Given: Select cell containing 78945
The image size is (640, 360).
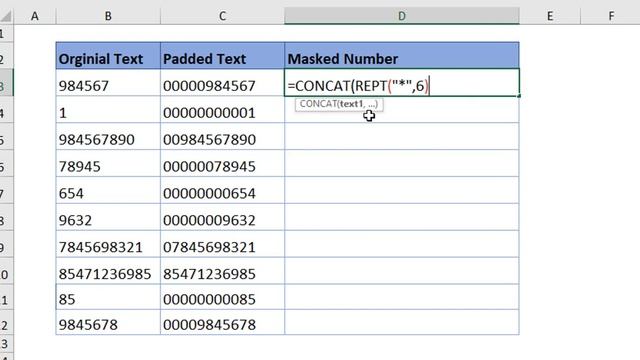Looking at the screenshot, I should click(108, 163).
